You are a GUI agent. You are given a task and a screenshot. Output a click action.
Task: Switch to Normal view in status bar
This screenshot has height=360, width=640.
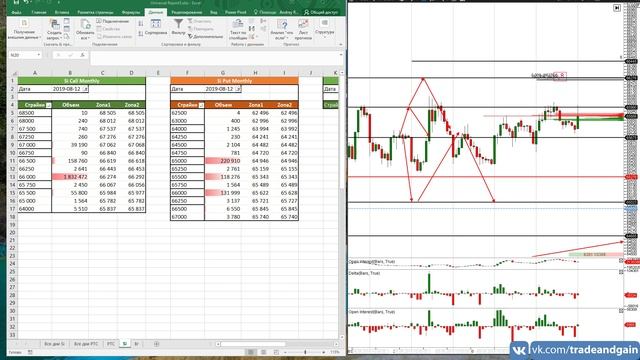click(x=251, y=352)
